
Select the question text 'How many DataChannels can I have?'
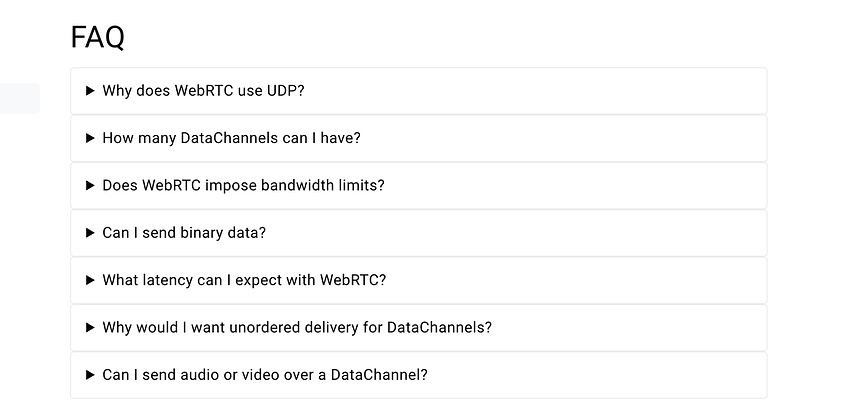coord(231,138)
